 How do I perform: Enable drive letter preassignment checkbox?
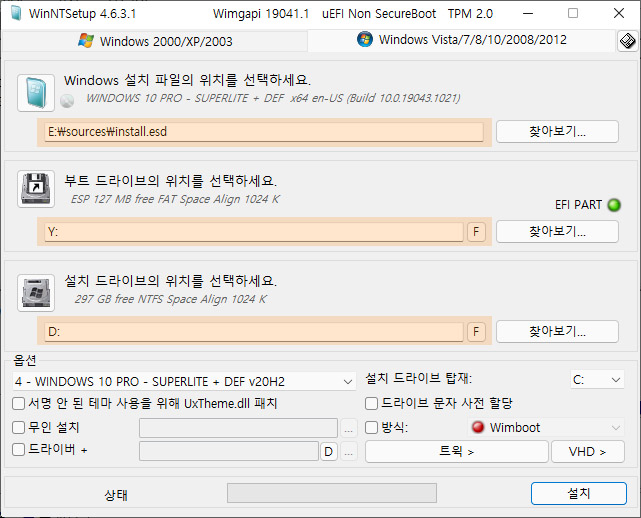[371, 404]
